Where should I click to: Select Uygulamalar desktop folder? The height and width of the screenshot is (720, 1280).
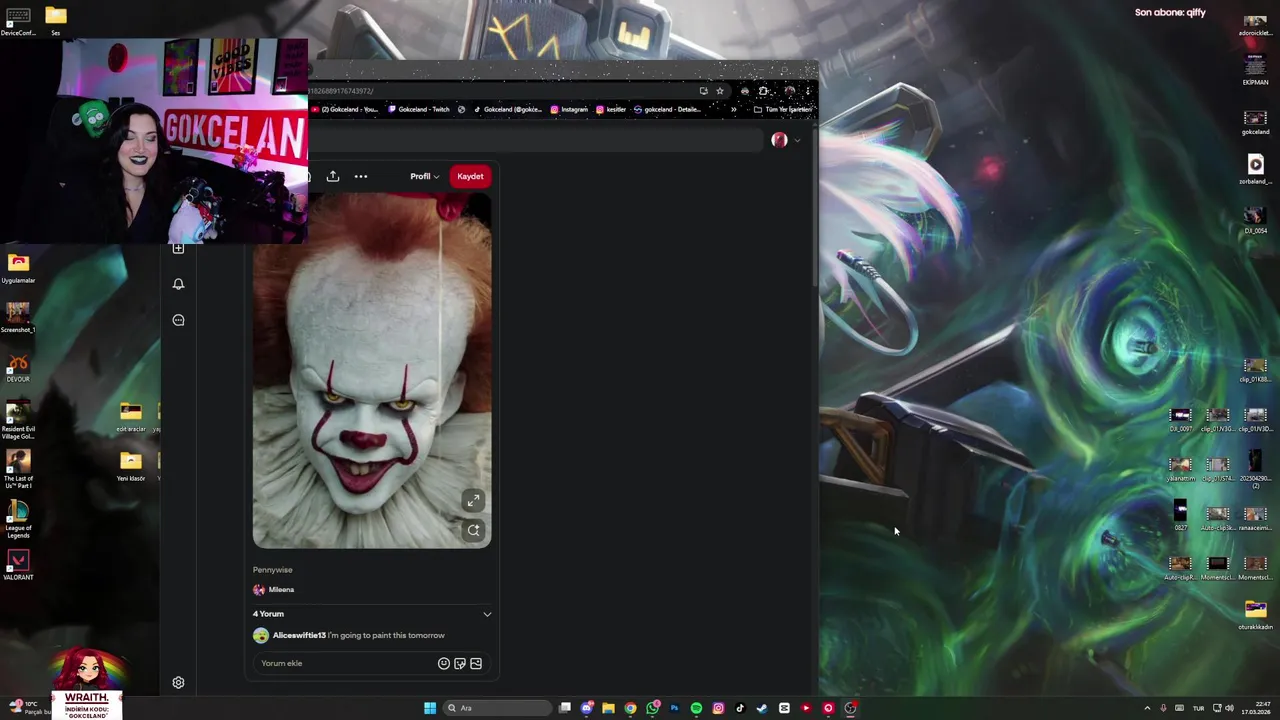[x=18, y=268]
